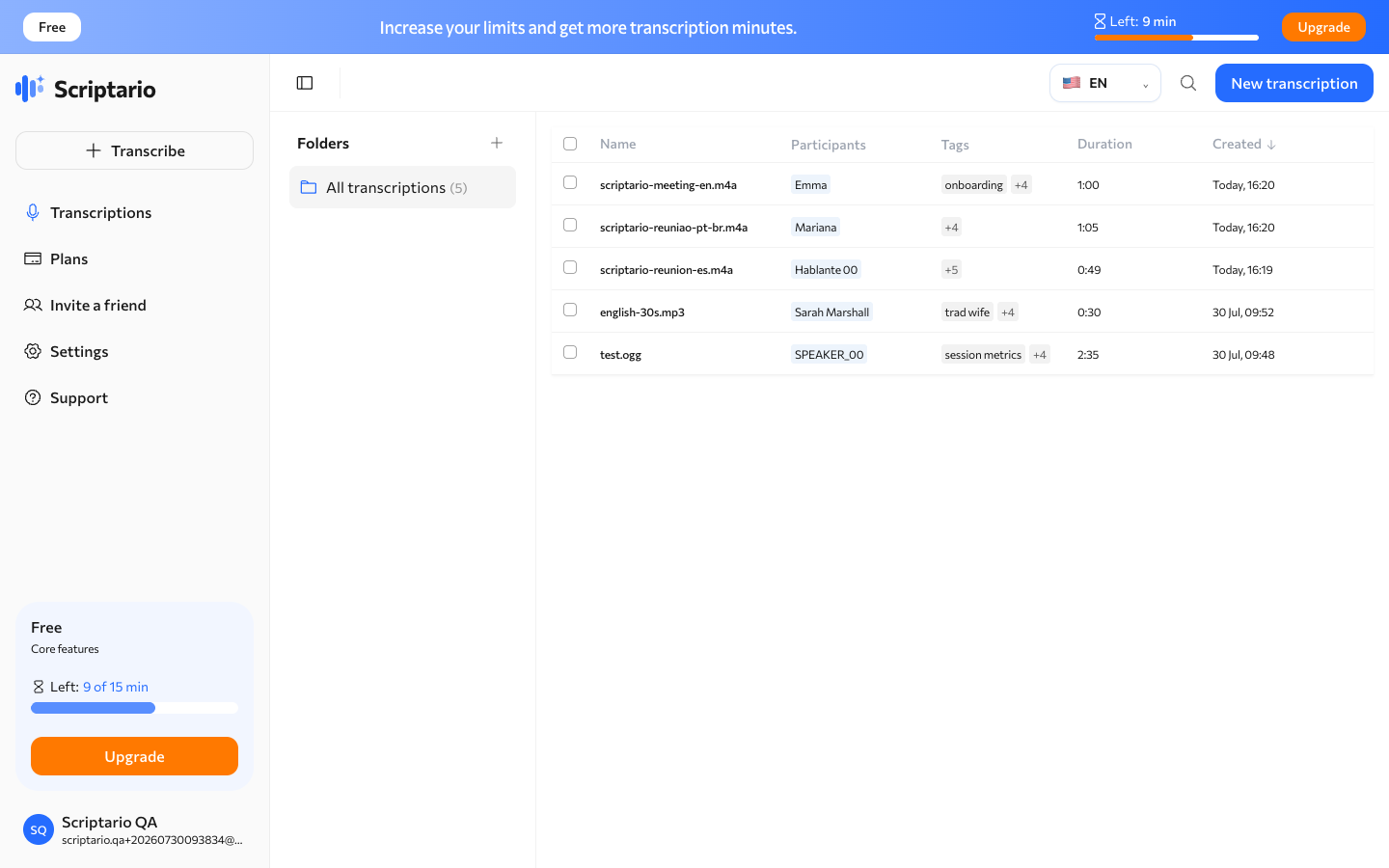Open the EN language dropdown

1105,83
